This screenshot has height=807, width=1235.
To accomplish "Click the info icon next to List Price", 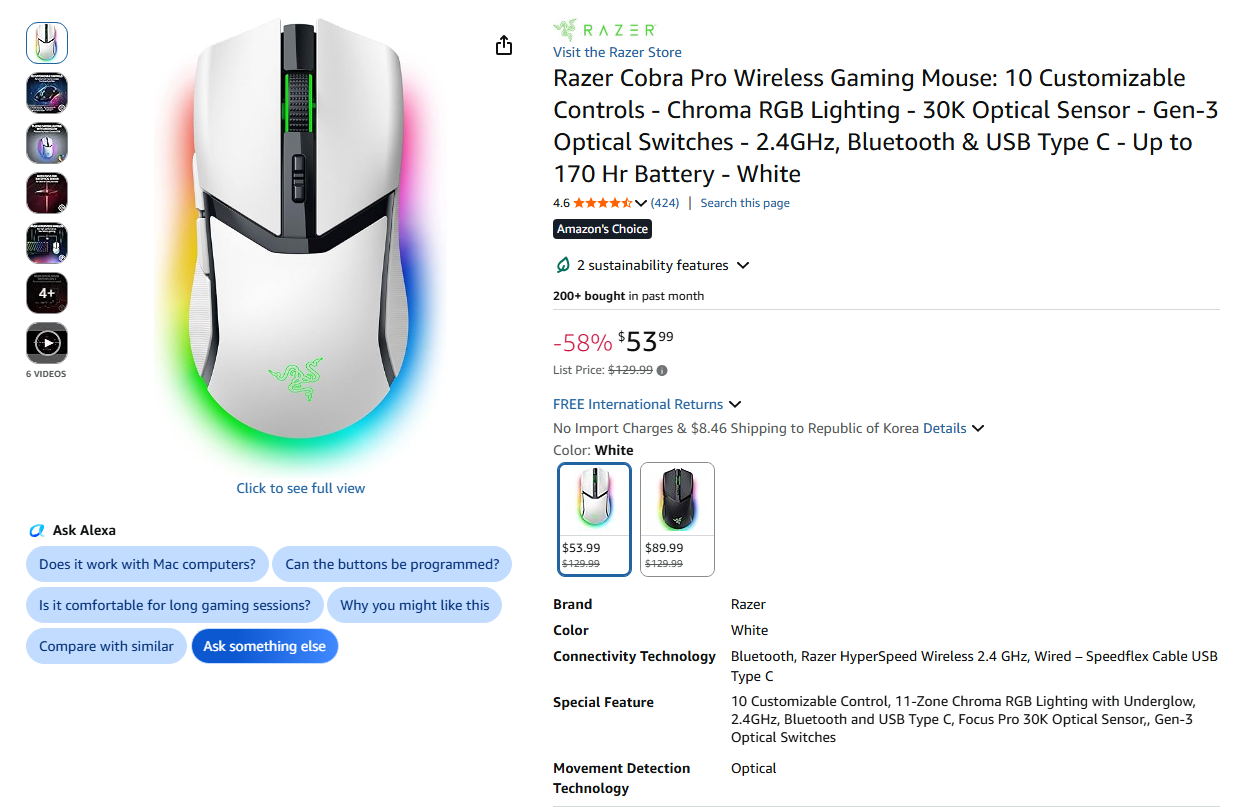I will (662, 370).
